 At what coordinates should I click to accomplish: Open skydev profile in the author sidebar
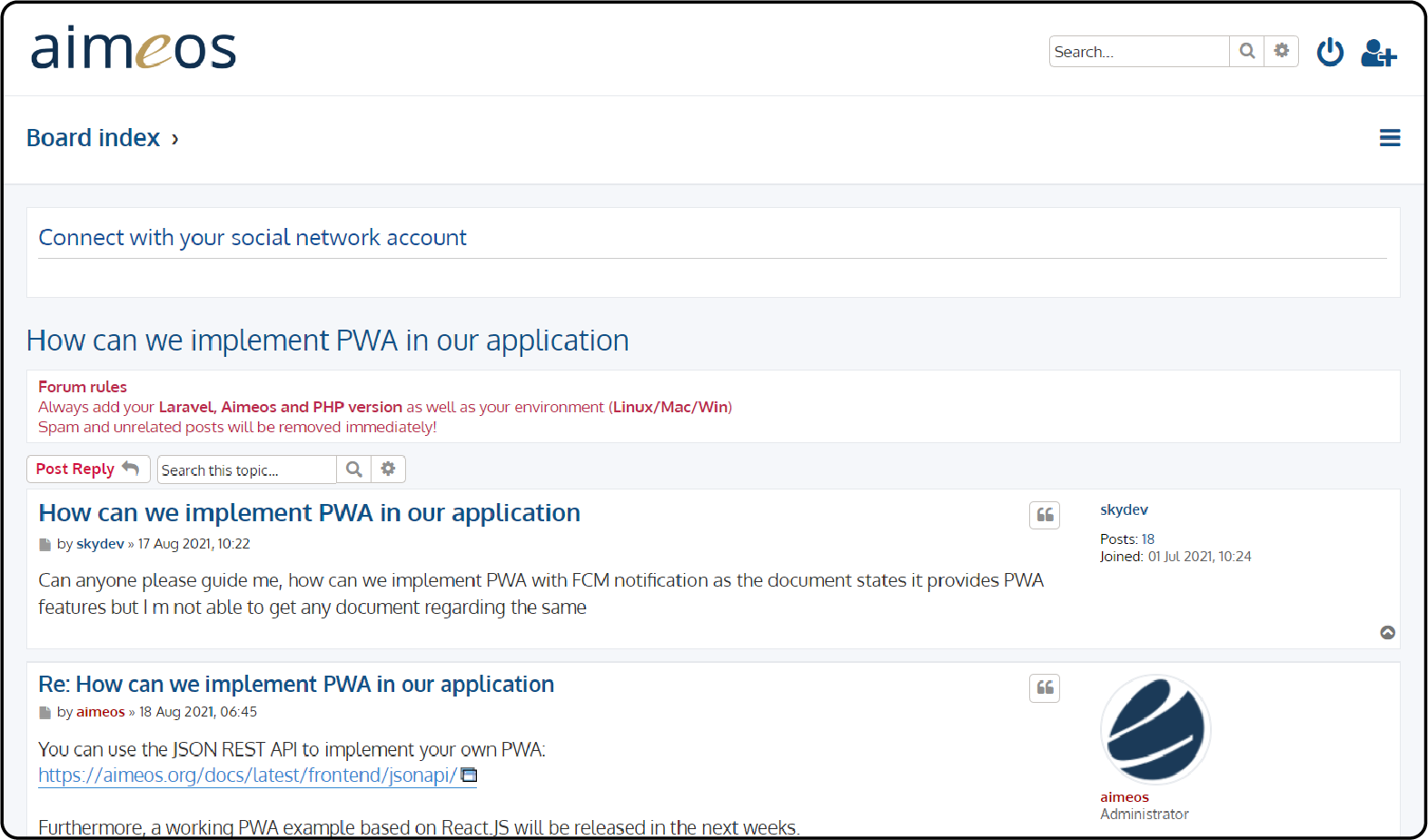(x=1124, y=510)
